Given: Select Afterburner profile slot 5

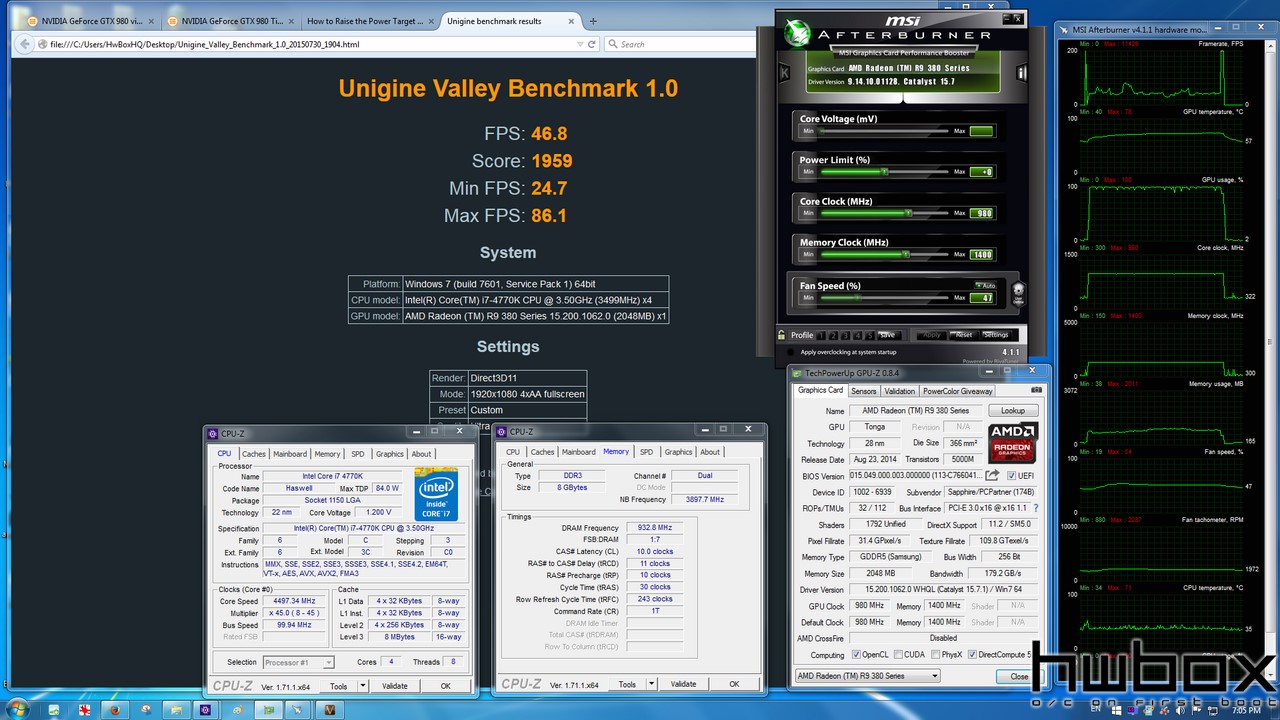Looking at the screenshot, I should point(870,335).
